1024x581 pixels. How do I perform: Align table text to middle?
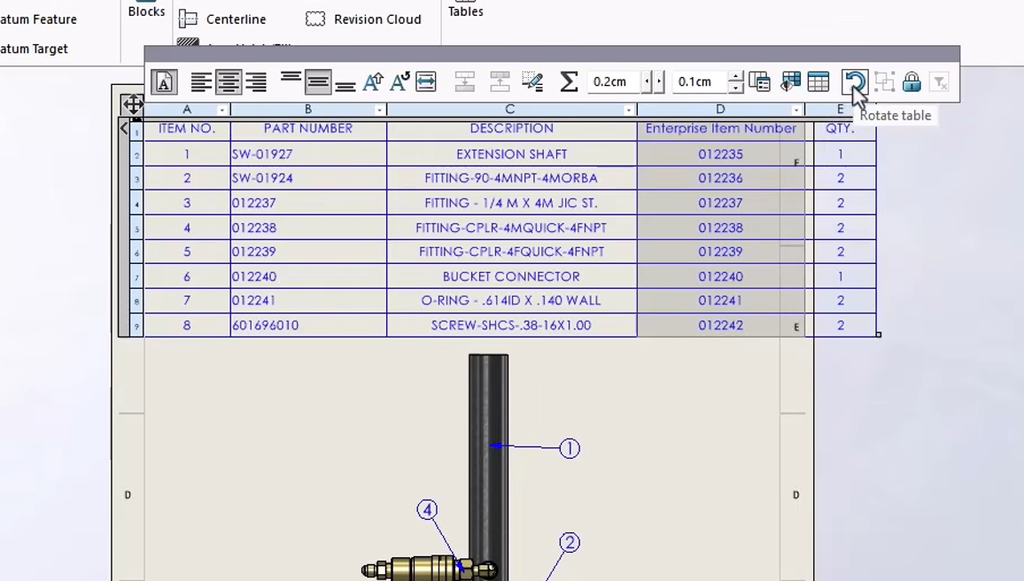[318, 82]
